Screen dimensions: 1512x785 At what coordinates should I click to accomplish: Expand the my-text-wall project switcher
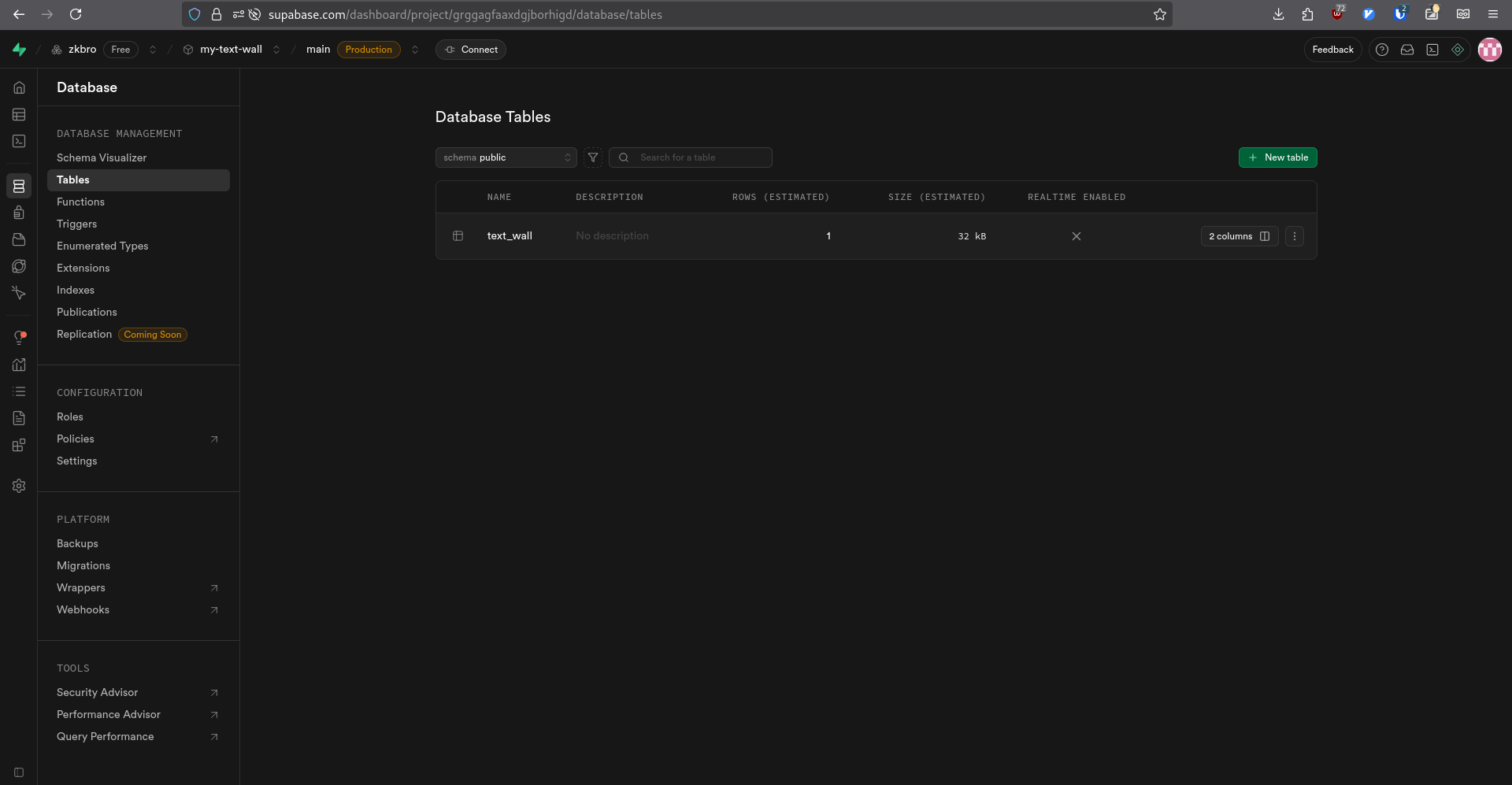[x=276, y=50]
